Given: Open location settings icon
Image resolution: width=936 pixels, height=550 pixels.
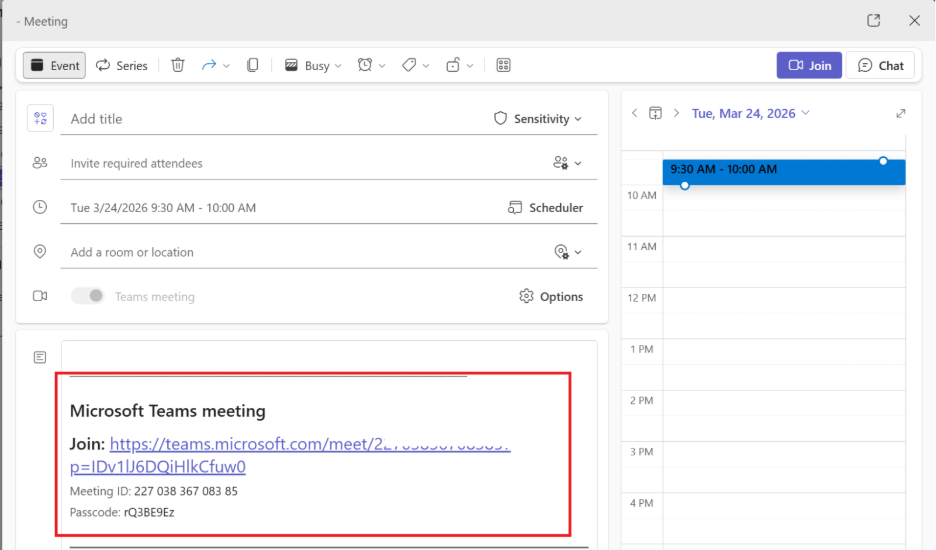Looking at the screenshot, I should click(567, 252).
